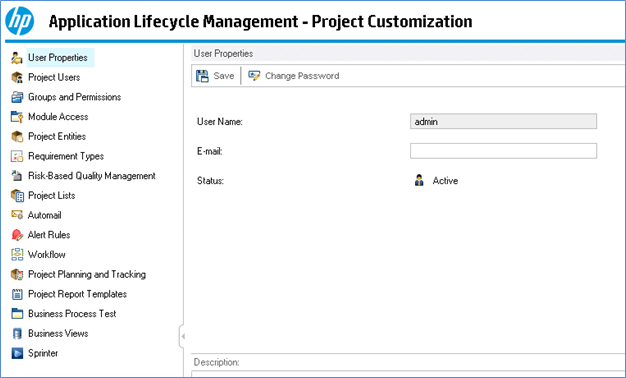Open the Workflow customization page
This screenshot has height=378, width=626.
(46, 255)
